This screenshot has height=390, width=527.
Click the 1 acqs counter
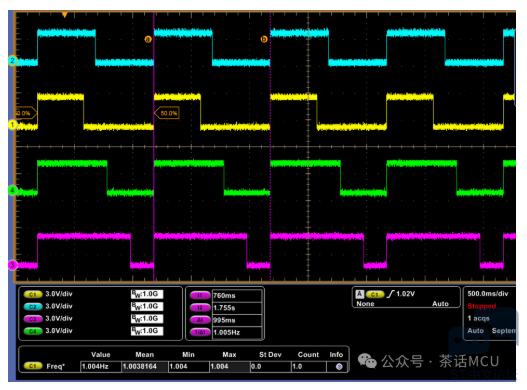pos(479,318)
